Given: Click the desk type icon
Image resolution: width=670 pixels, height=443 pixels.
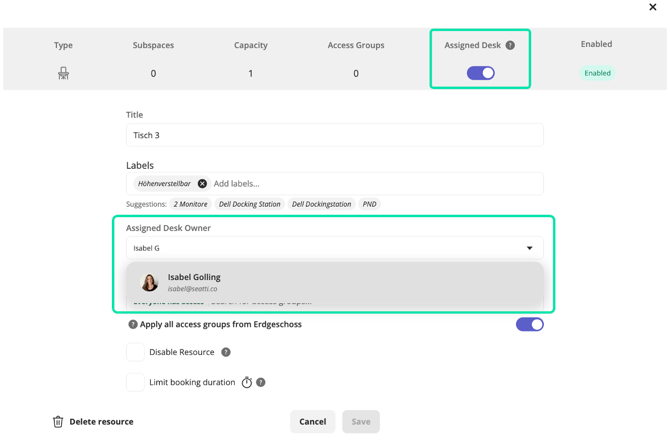Looking at the screenshot, I should click(x=63, y=73).
